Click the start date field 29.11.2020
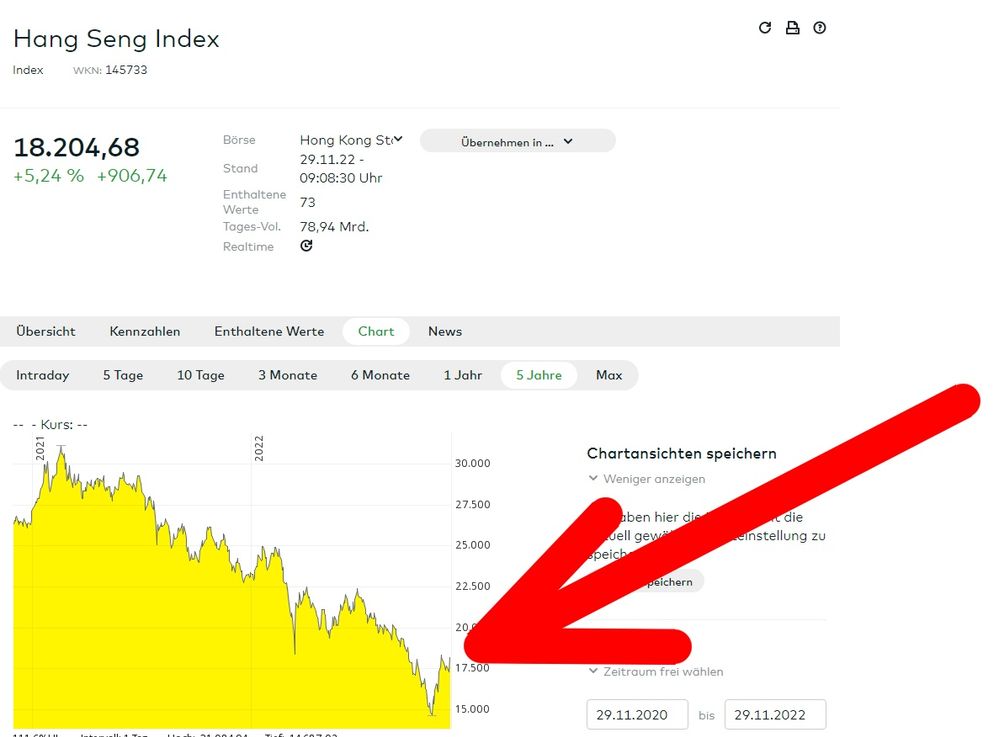This screenshot has height=737, width=999. point(636,715)
